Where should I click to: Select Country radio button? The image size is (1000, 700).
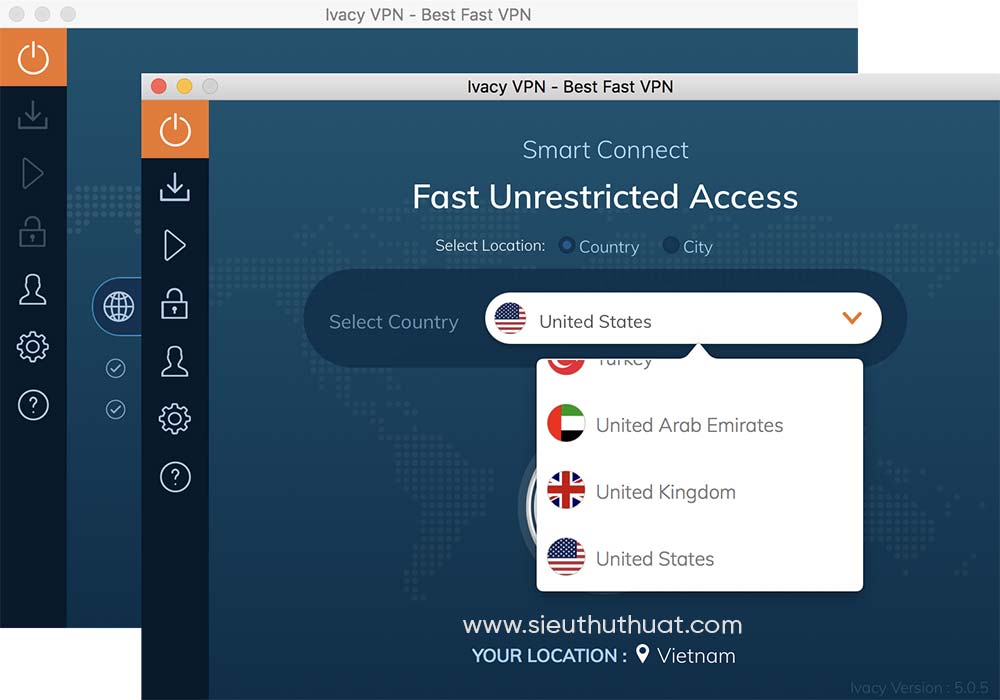click(566, 245)
